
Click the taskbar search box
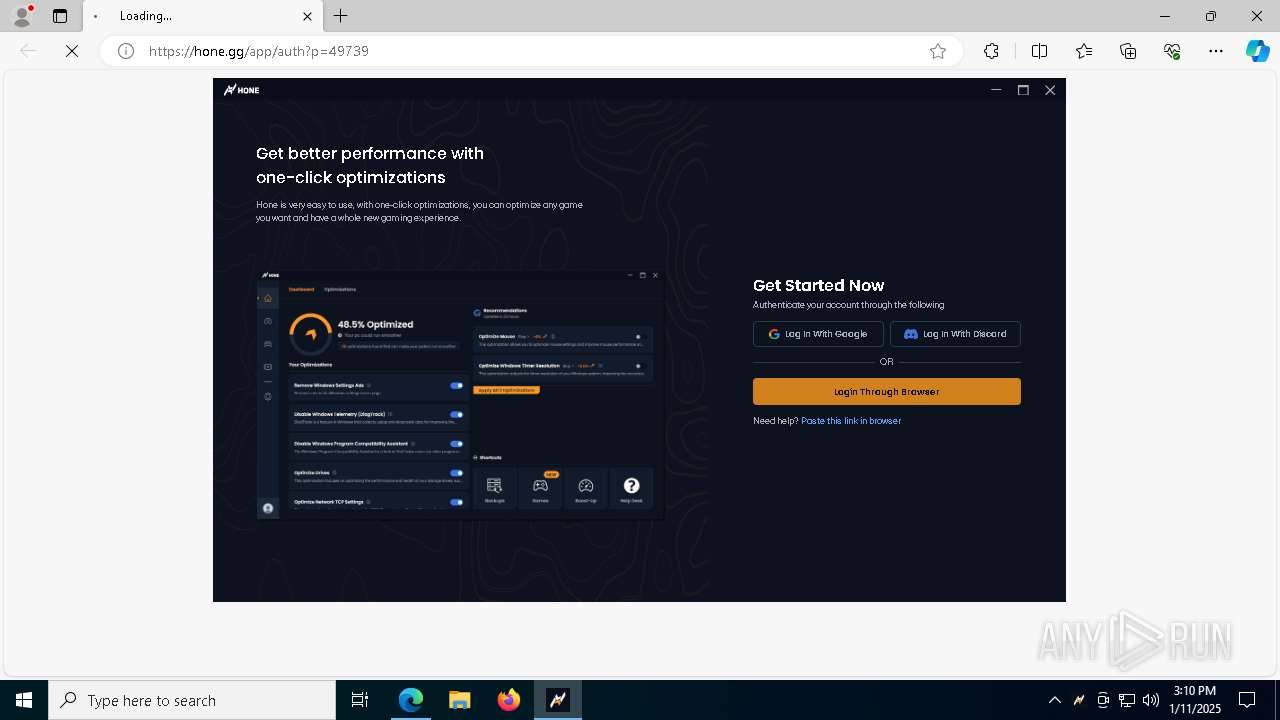[x=192, y=700]
